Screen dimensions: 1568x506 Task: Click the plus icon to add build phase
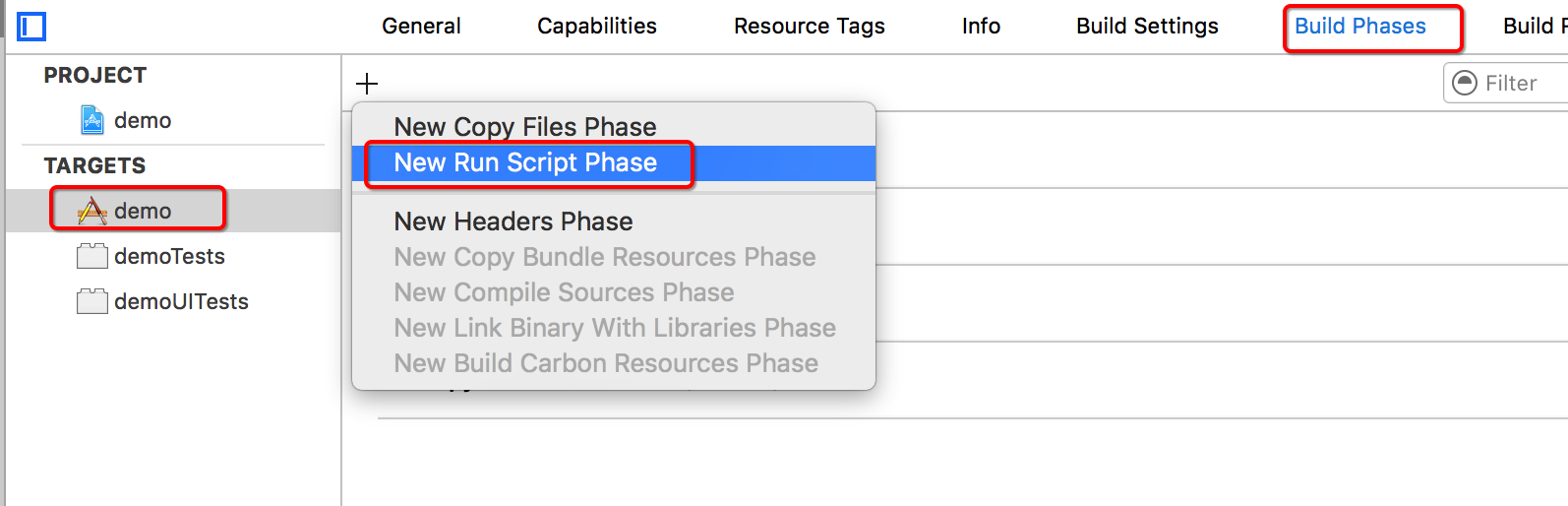point(367,84)
